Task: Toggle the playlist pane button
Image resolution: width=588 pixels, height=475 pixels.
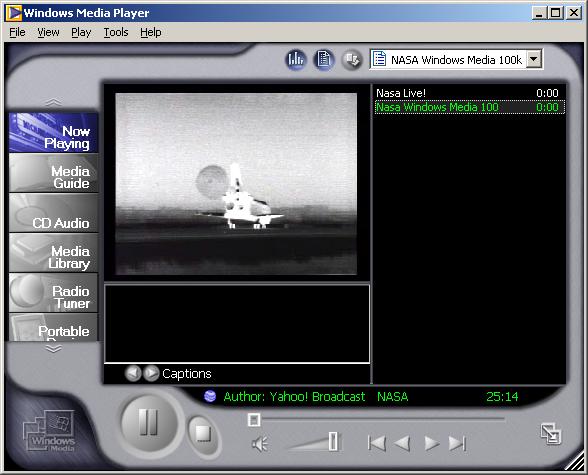Action: (324, 59)
